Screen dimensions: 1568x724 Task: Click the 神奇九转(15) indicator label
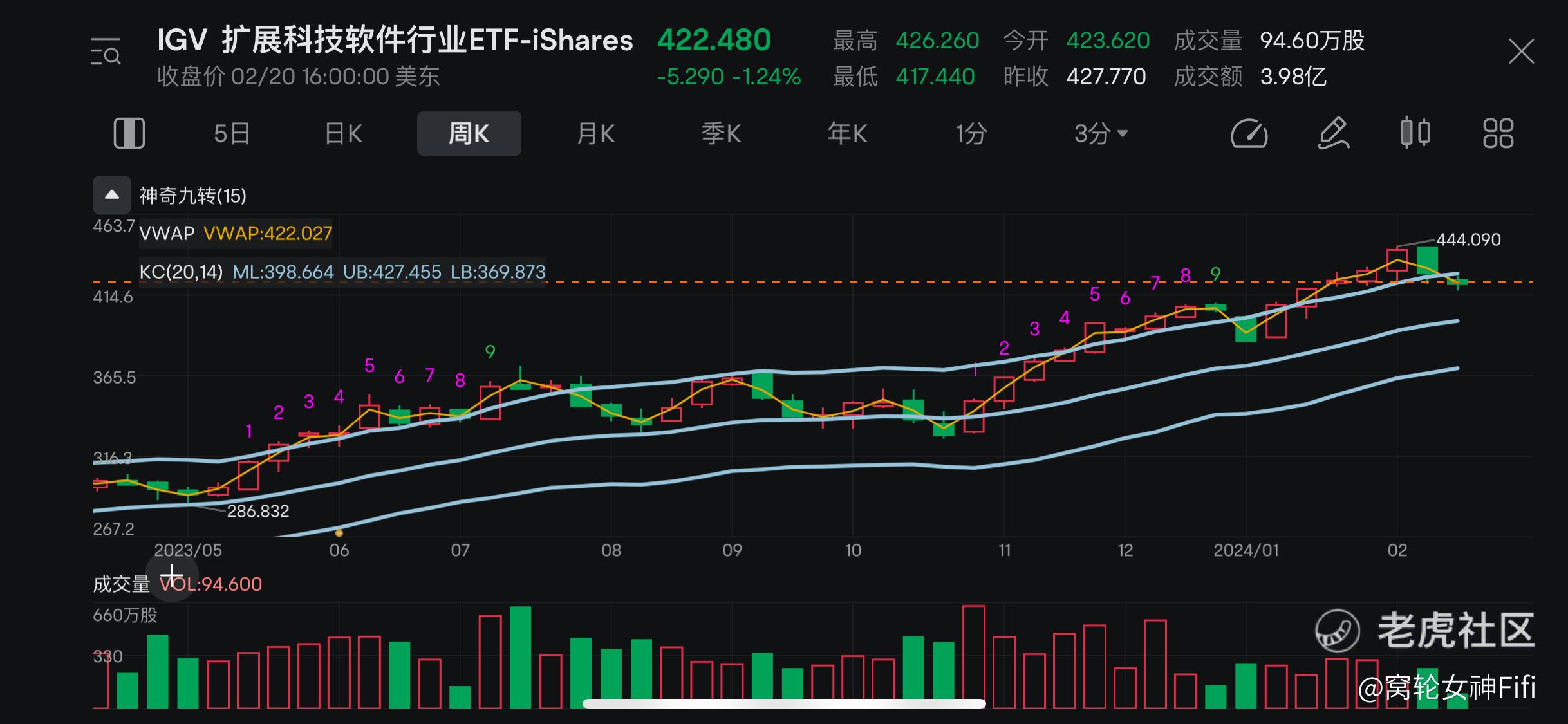193,196
